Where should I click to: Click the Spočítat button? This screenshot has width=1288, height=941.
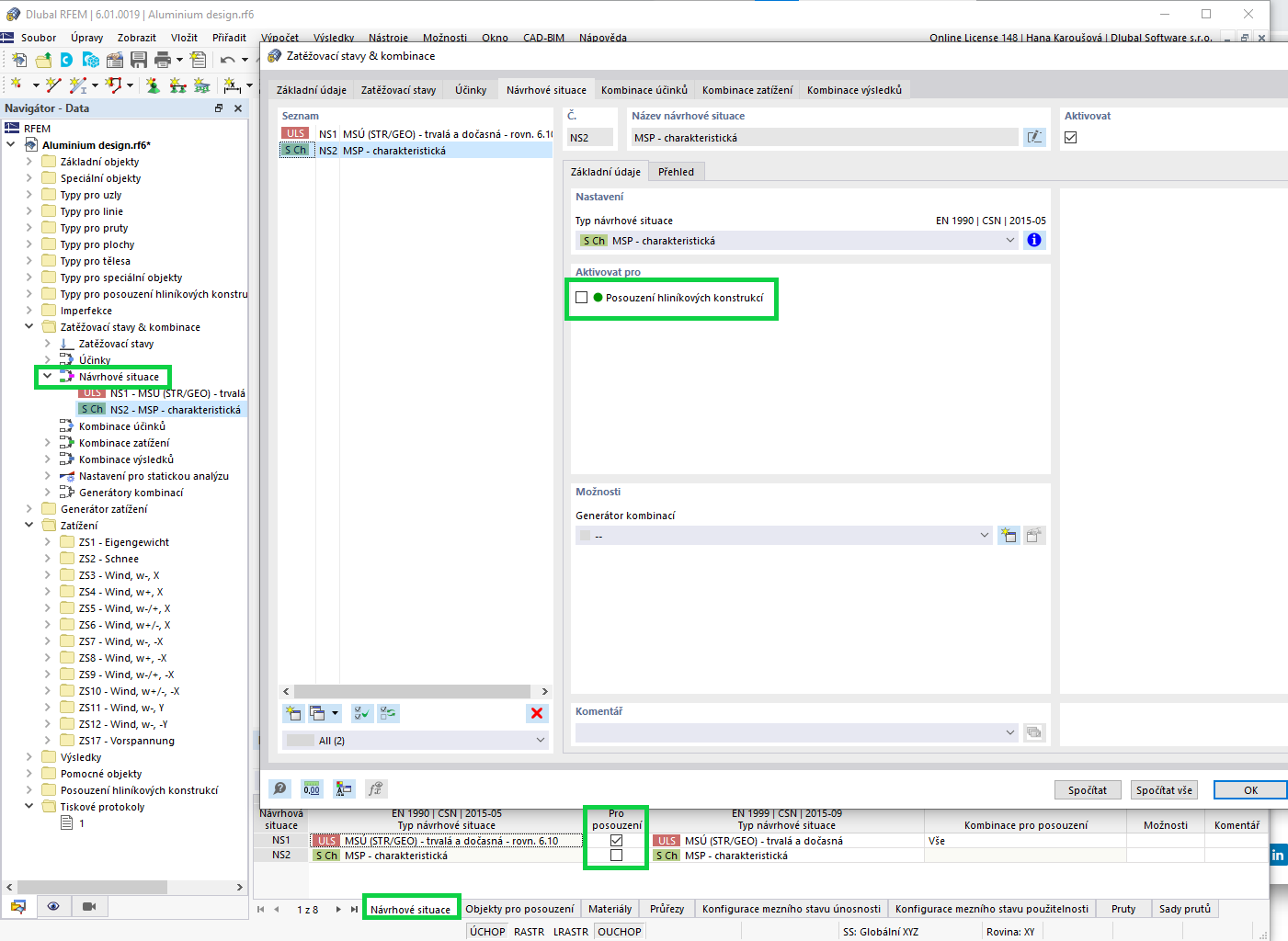(x=1088, y=790)
